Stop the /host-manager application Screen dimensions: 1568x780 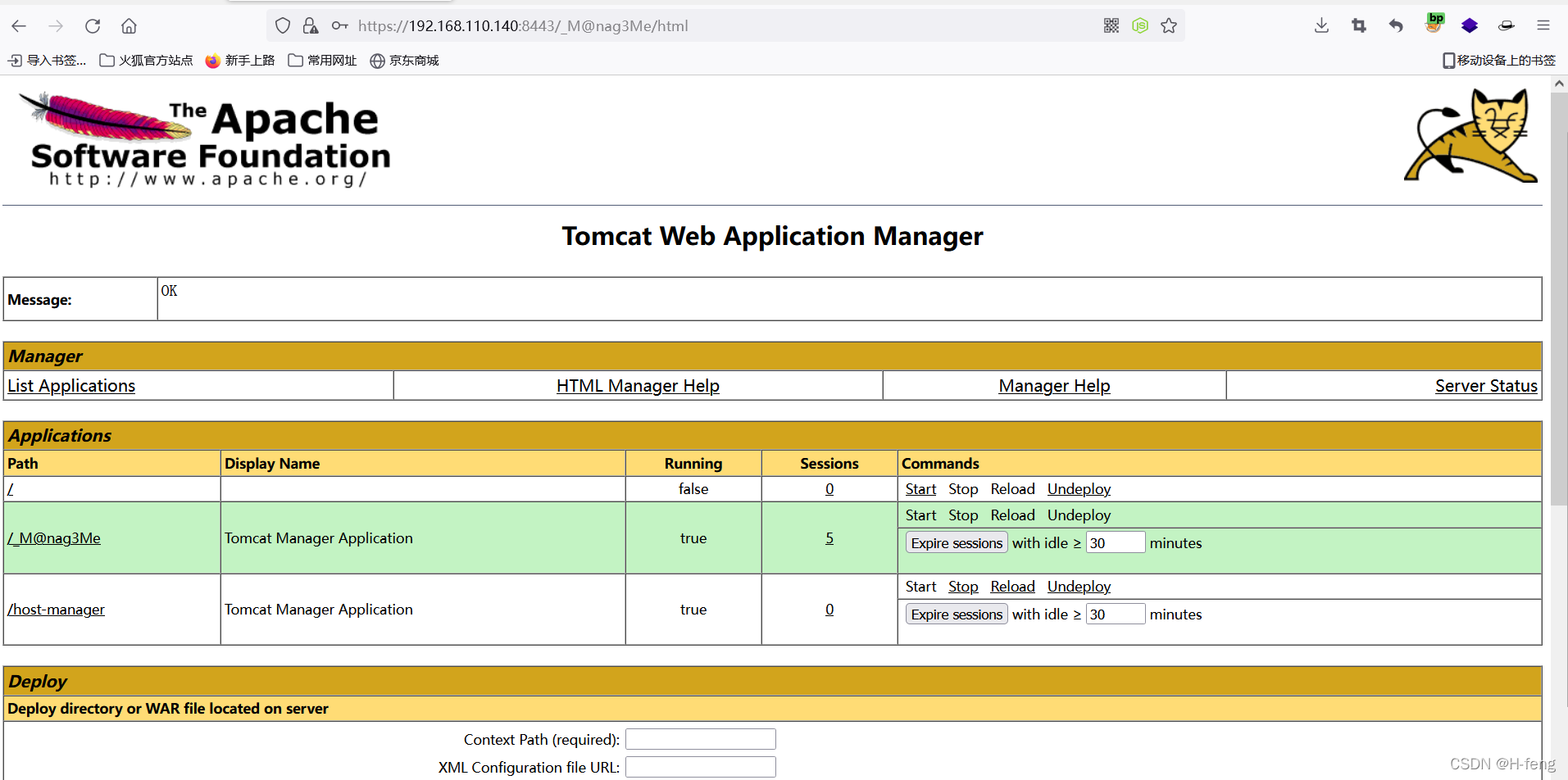pyautogui.click(x=963, y=587)
